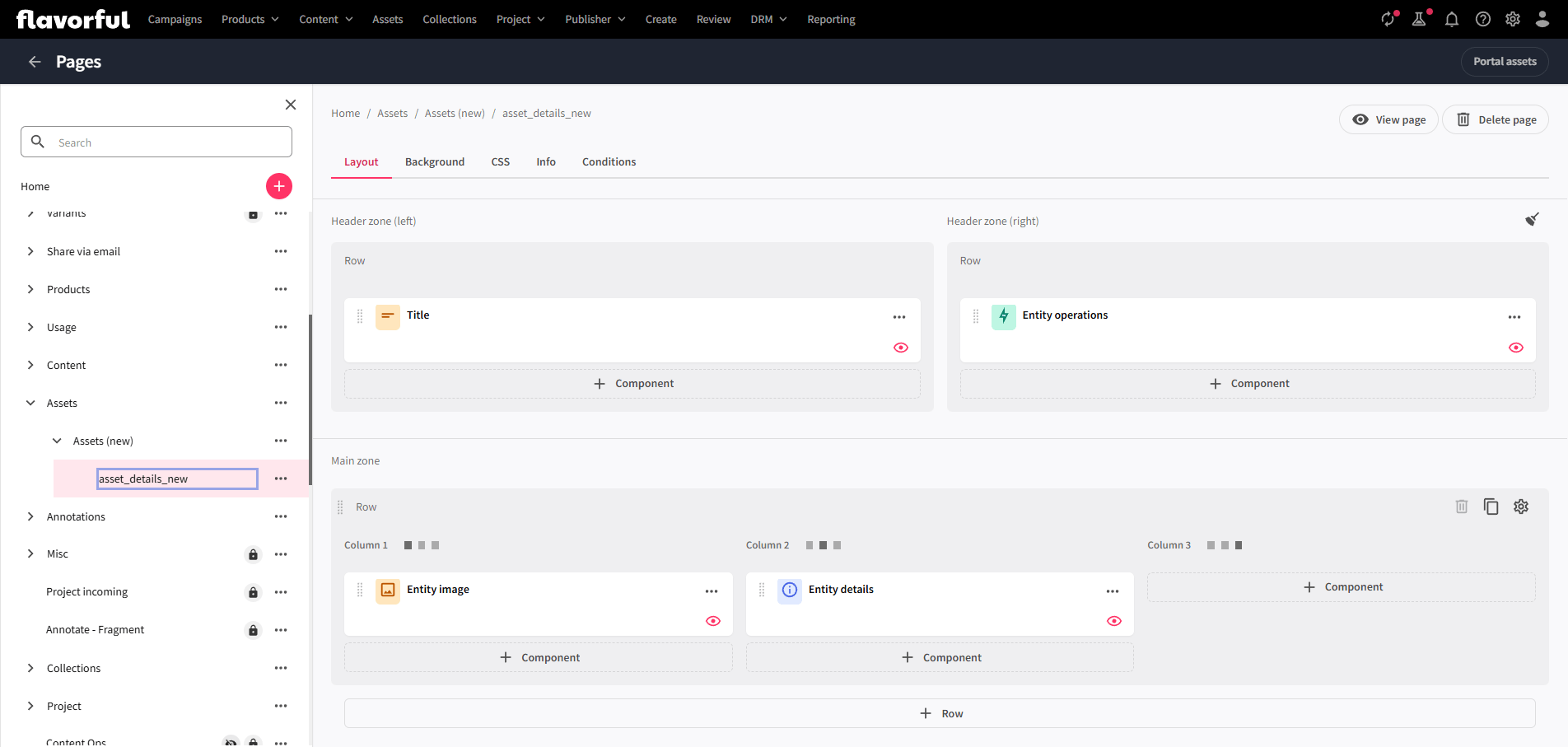Open notifications bell icon
This screenshot has width=1568, height=747.
coord(1451,19)
